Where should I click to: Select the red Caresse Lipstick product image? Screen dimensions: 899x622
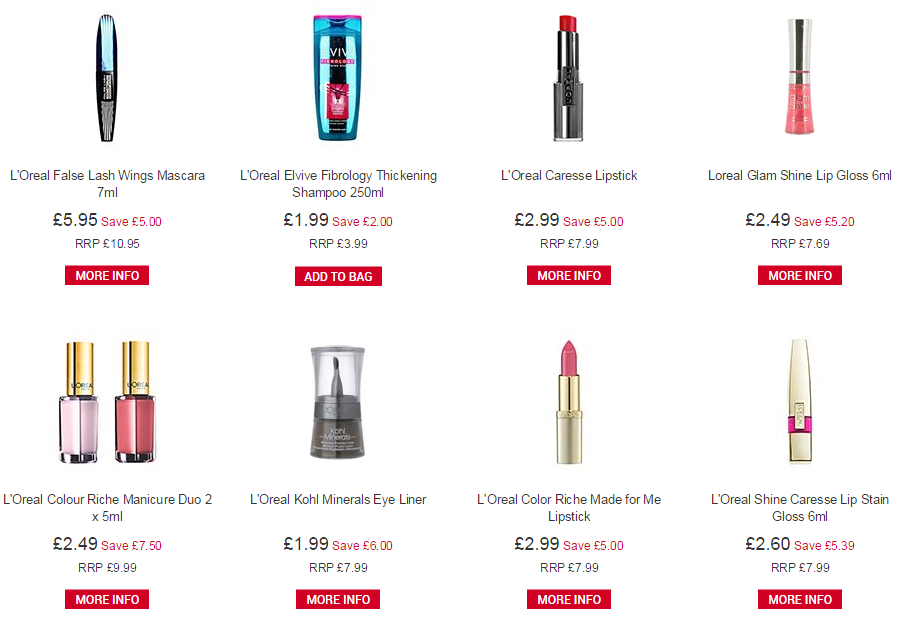(568, 78)
